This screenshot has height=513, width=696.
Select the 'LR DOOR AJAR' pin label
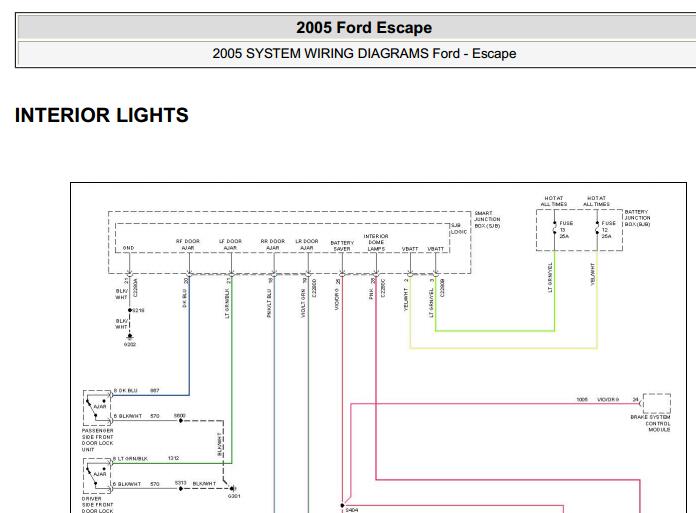[307, 245]
